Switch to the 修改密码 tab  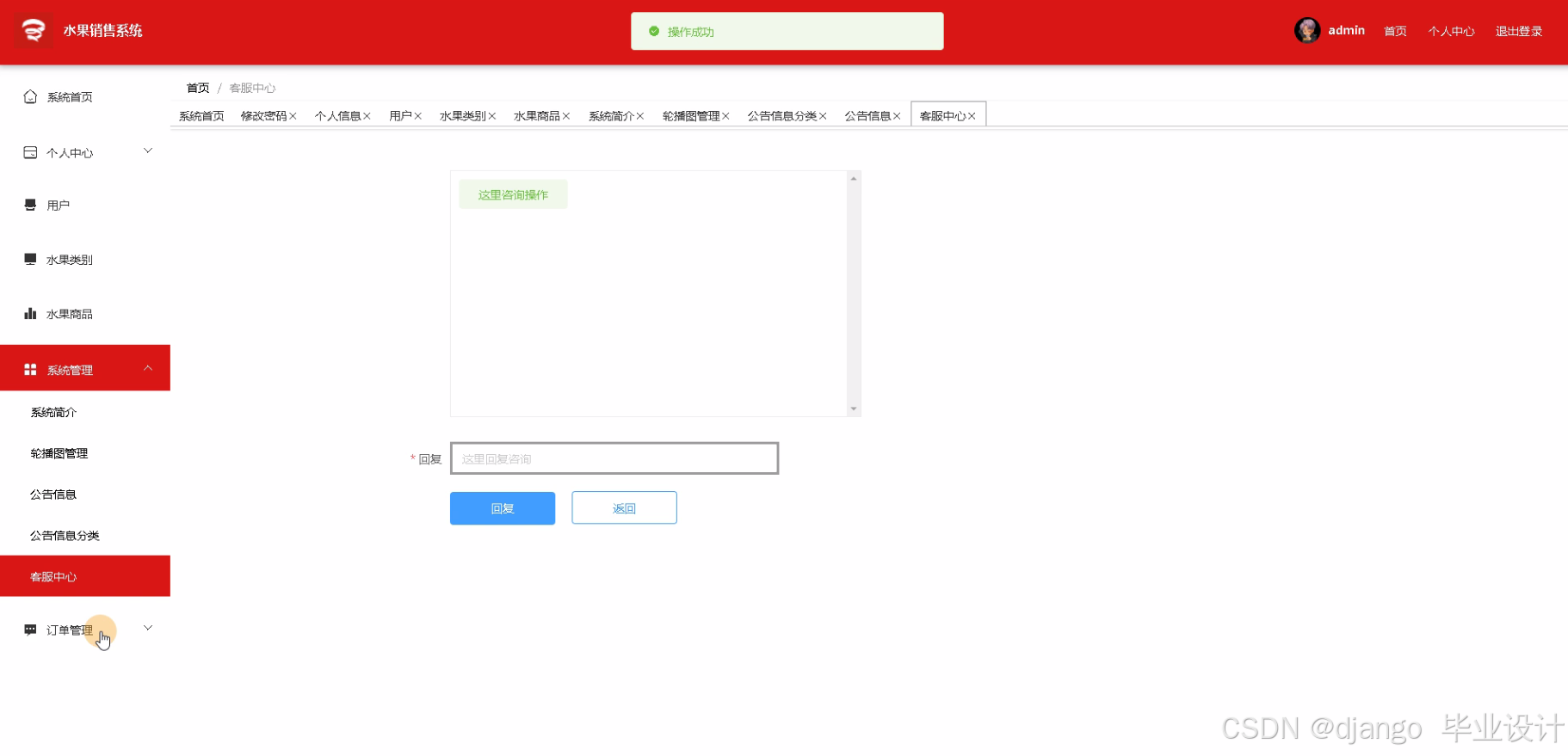coord(263,116)
